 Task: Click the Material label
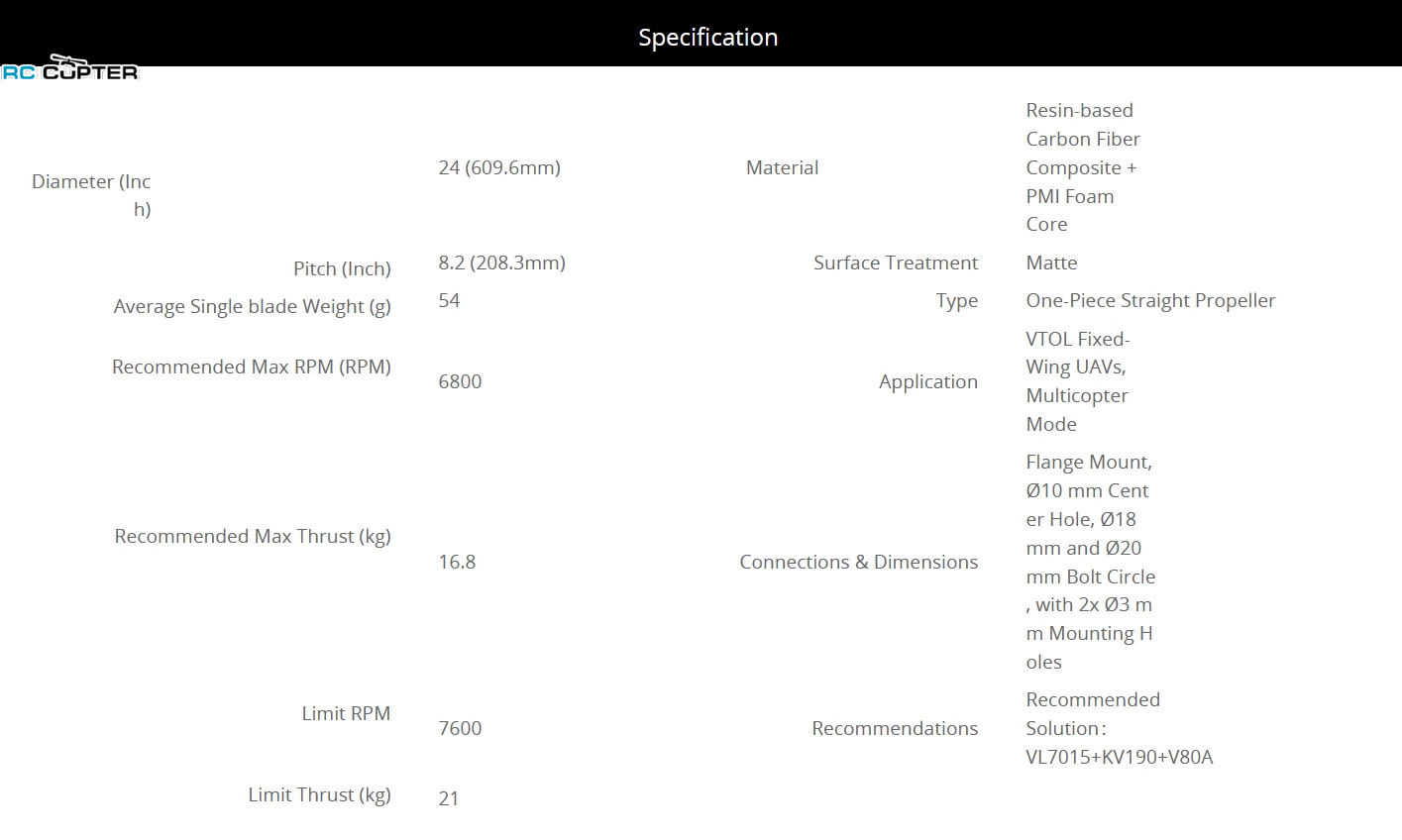782,167
